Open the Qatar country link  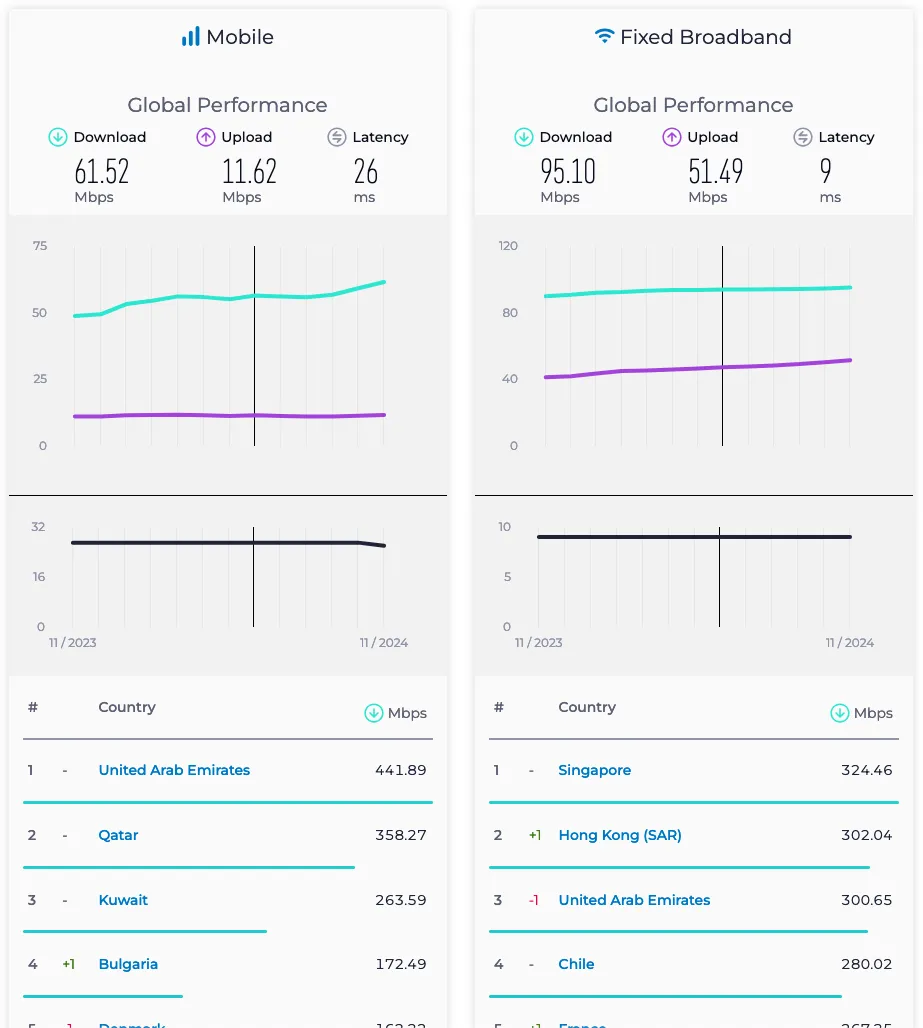coord(119,835)
